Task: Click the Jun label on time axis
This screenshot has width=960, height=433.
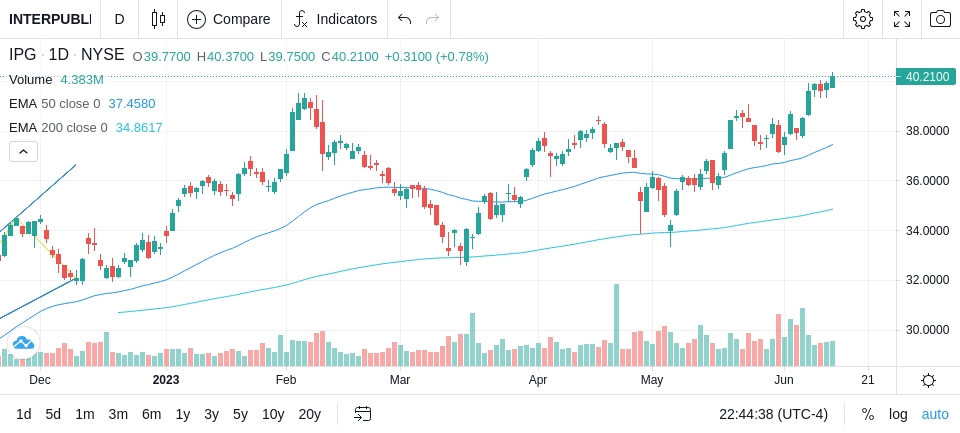Action: click(x=784, y=380)
